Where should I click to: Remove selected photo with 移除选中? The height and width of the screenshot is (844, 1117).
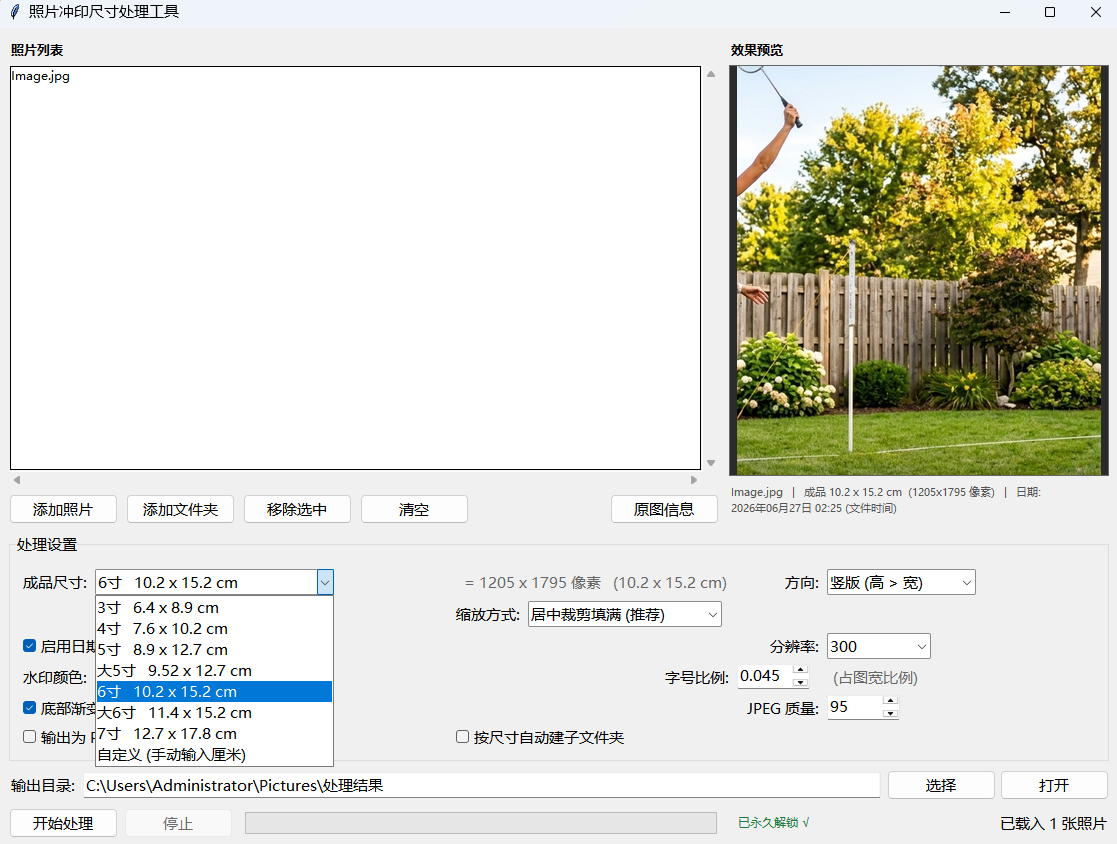tap(297, 509)
